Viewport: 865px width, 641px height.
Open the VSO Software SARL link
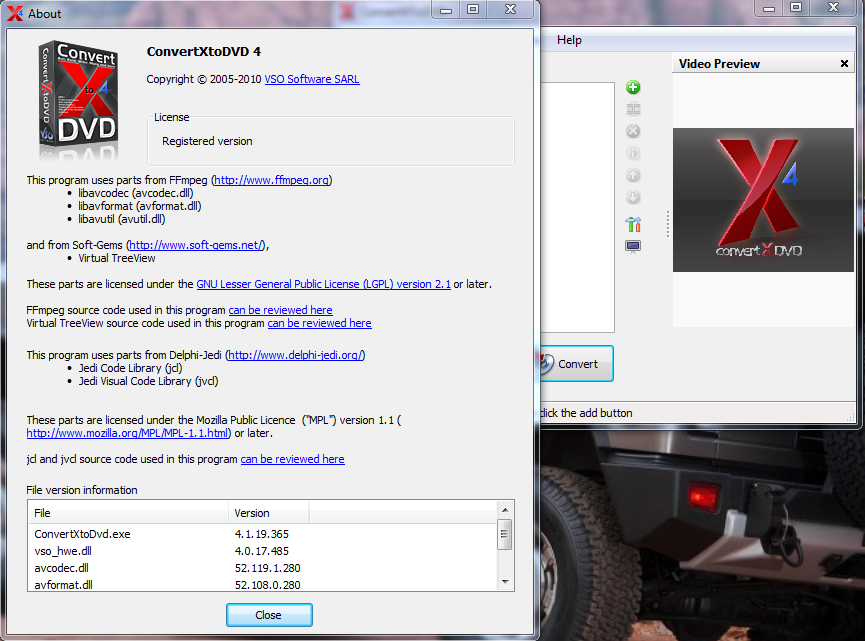tap(312, 79)
